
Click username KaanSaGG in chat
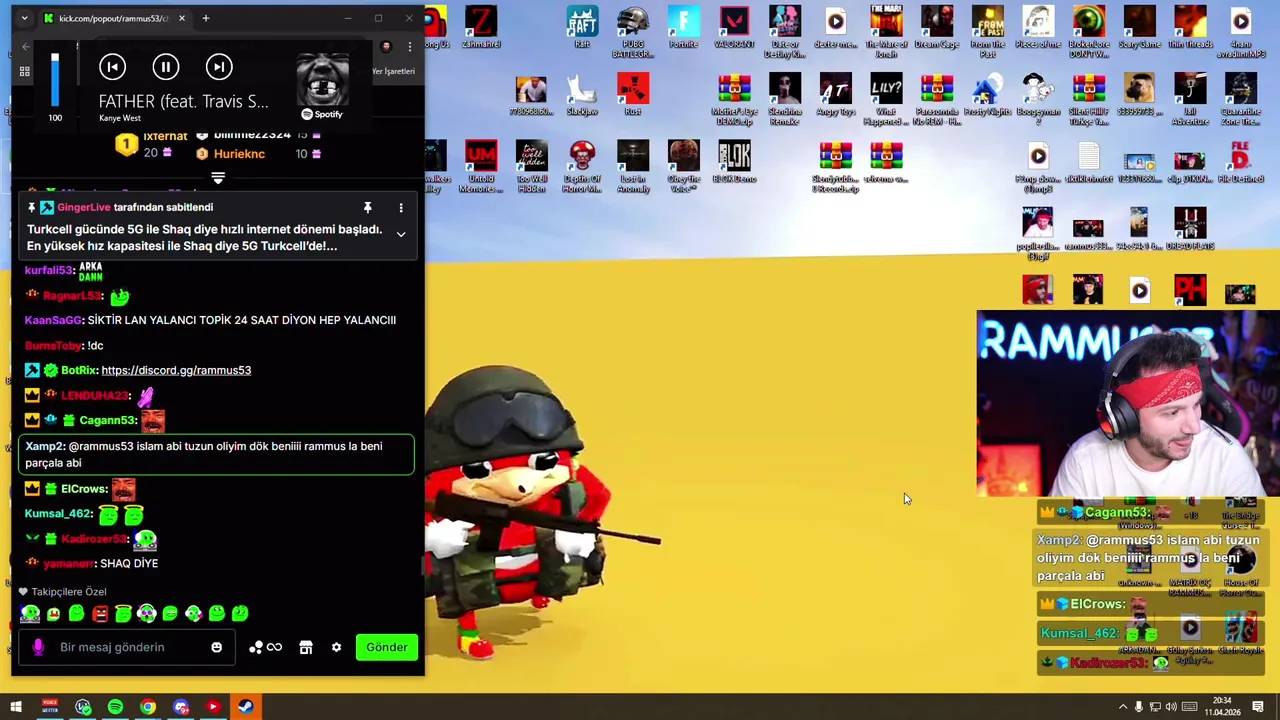tap(53, 320)
